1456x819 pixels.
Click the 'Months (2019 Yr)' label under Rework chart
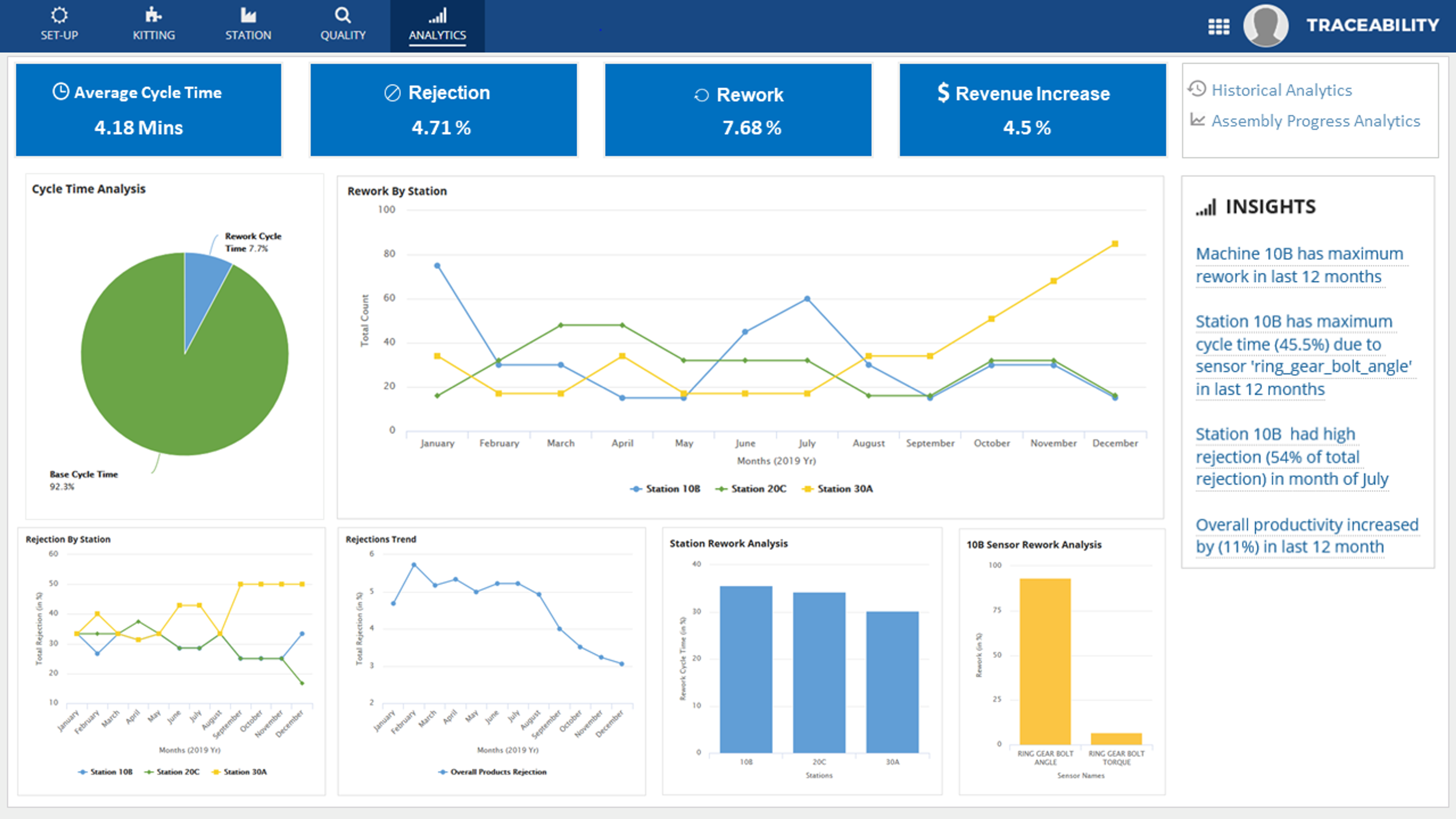(x=776, y=461)
